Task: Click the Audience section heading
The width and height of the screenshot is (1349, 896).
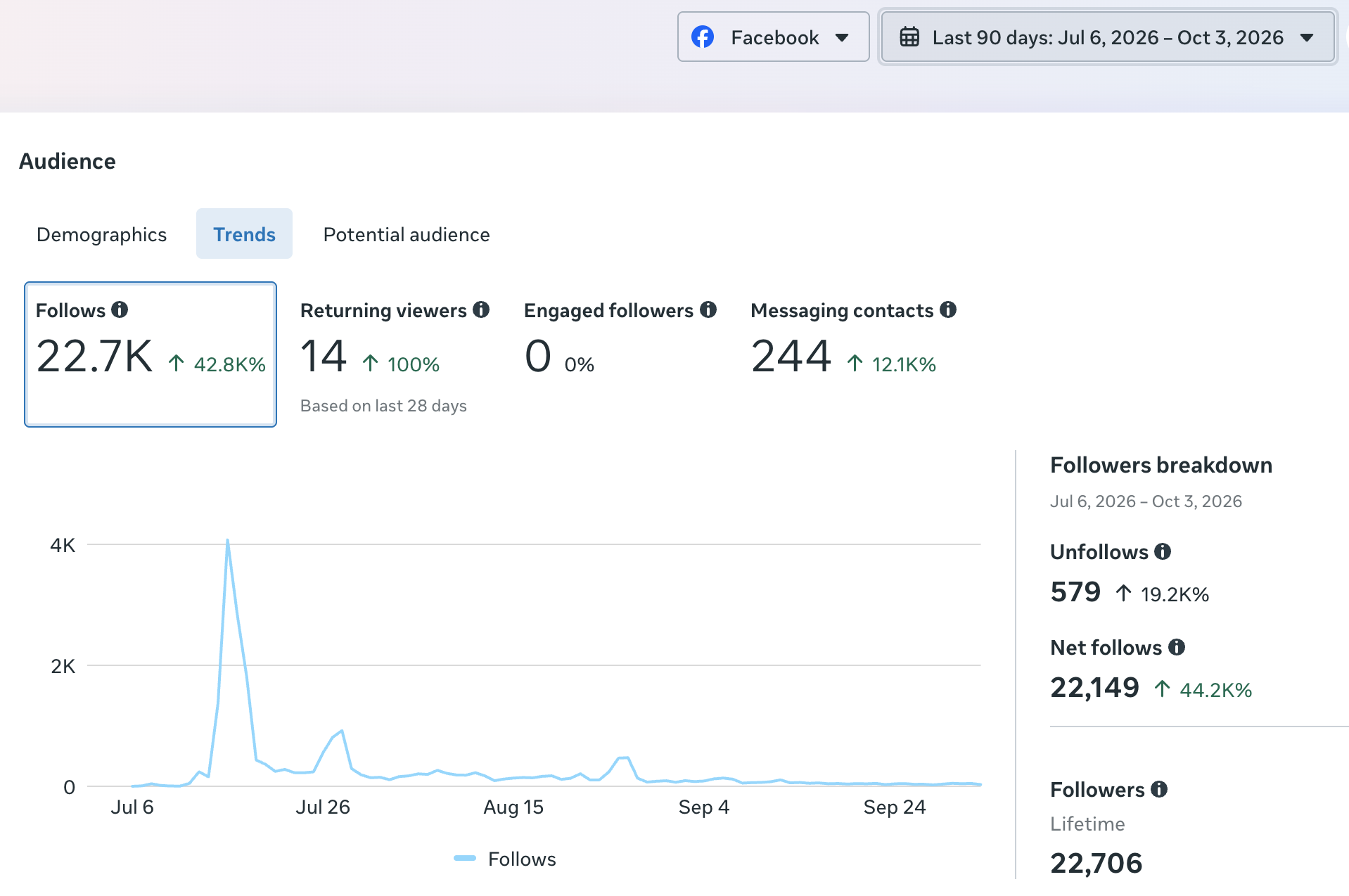Action: coord(68,161)
